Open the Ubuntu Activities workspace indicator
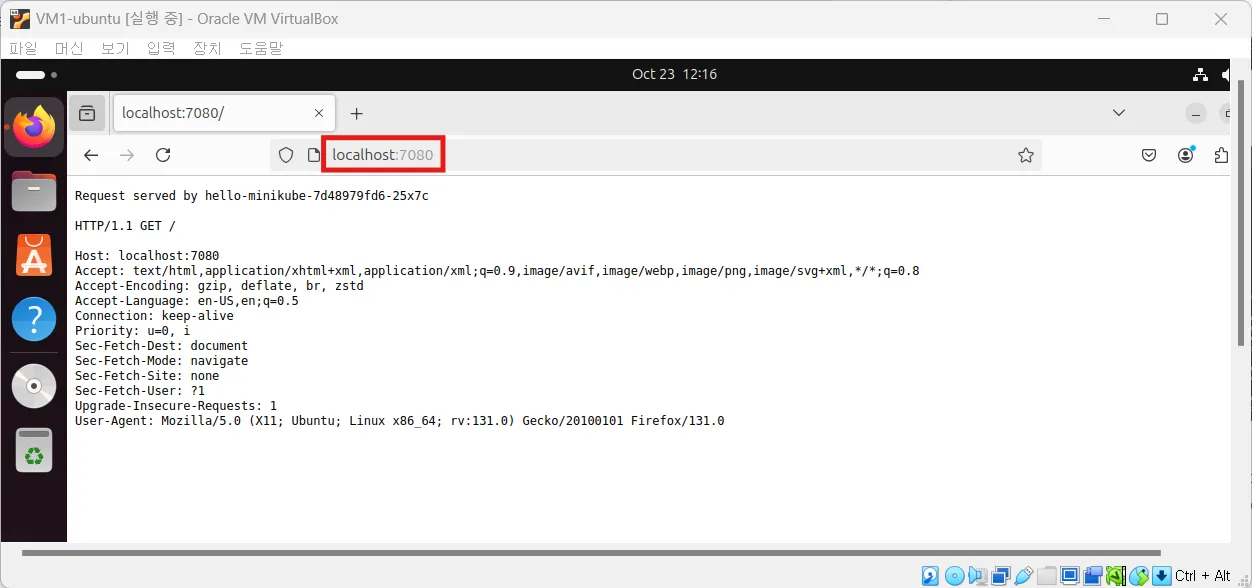This screenshot has width=1252, height=588. tap(36, 75)
